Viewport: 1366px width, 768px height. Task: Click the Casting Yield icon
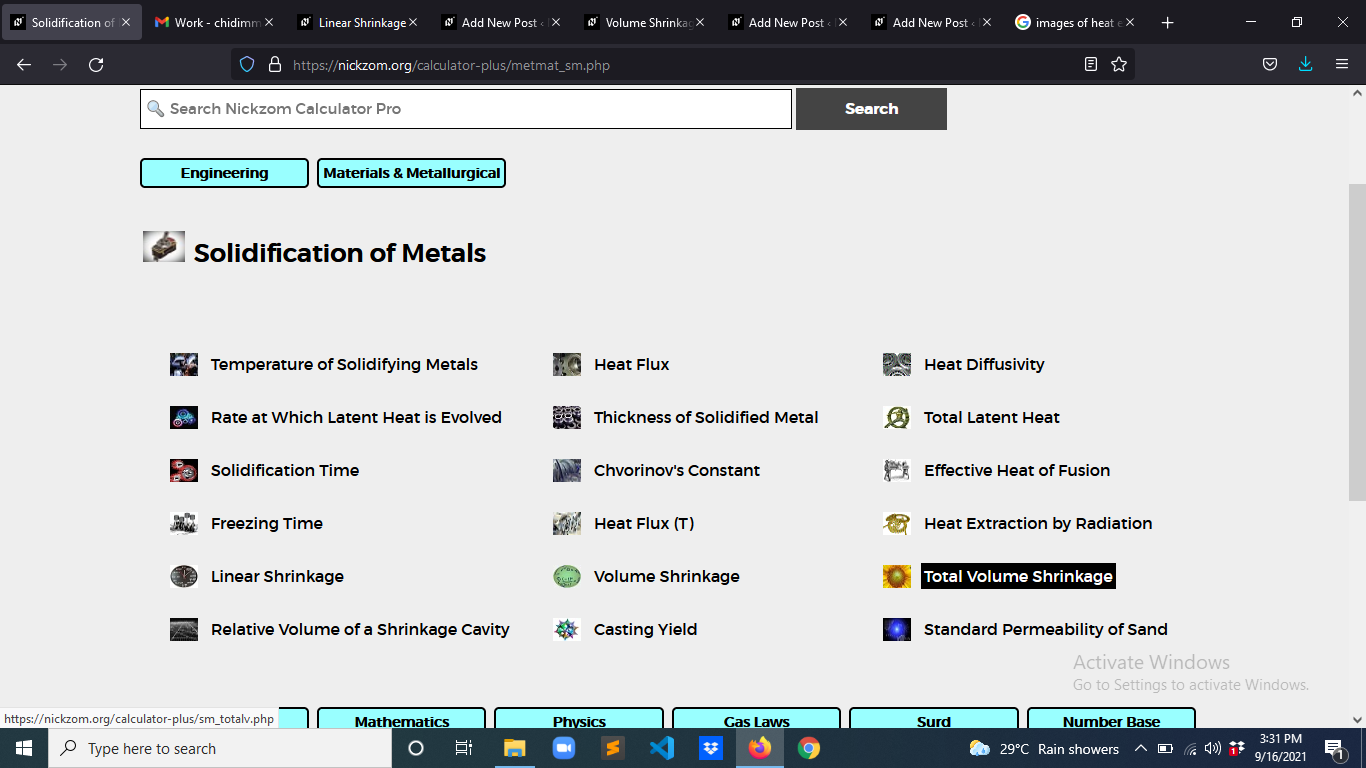(x=567, y=629)
